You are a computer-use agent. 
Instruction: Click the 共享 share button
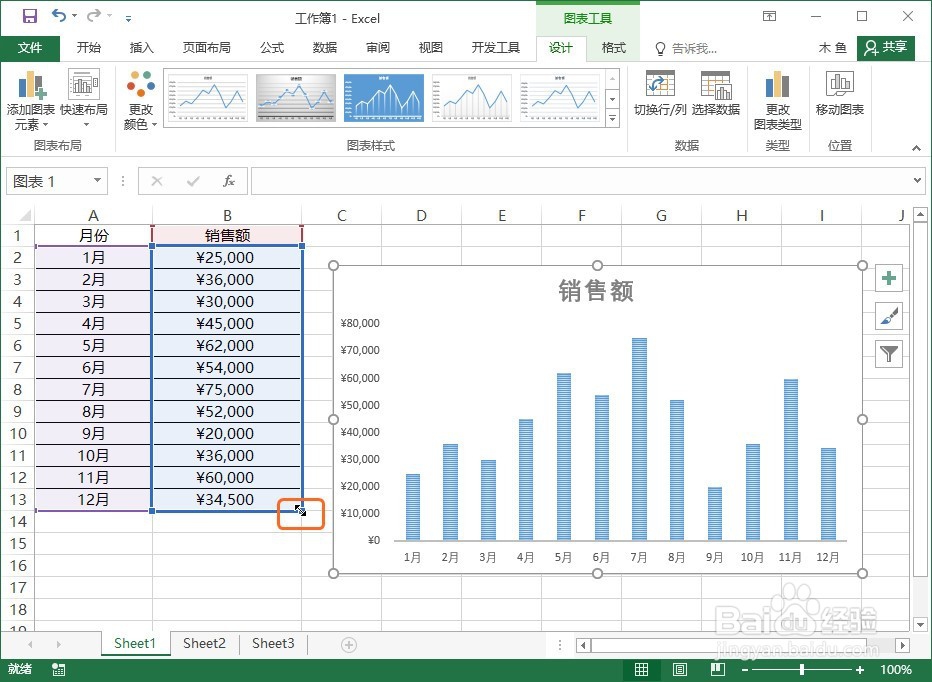tap(890, 47)
